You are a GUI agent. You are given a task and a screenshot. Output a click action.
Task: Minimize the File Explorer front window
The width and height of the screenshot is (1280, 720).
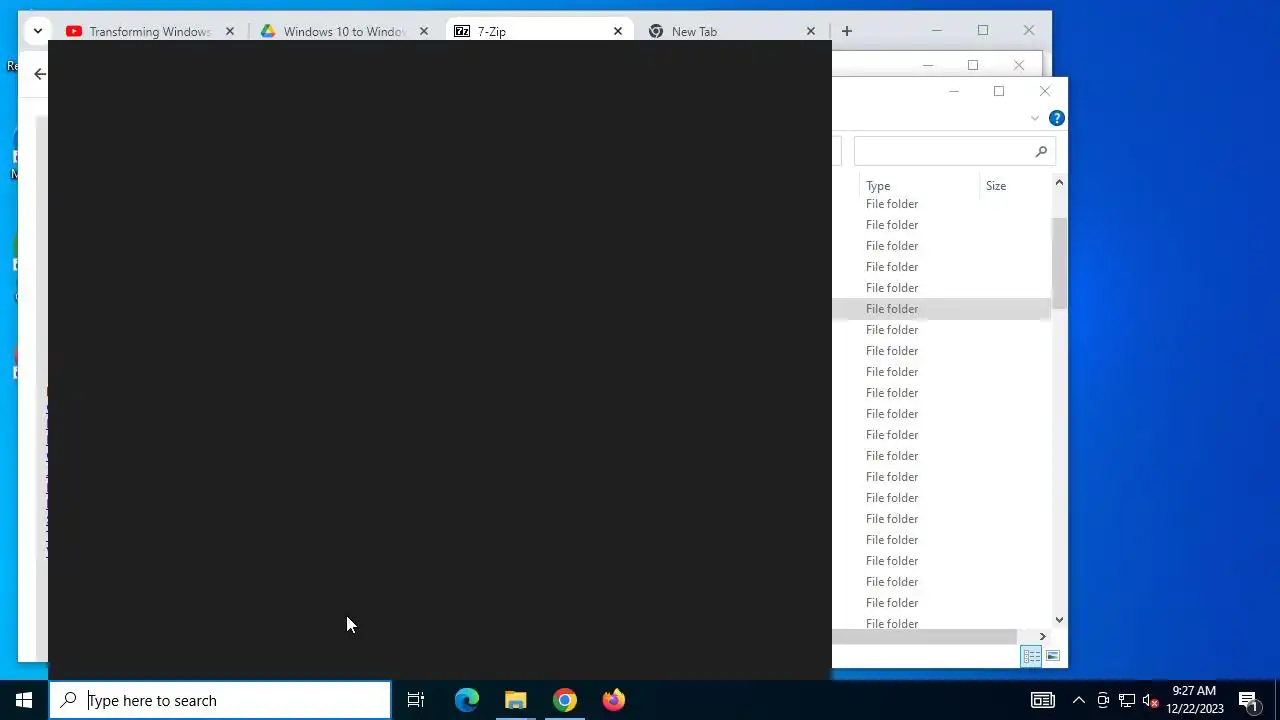[953, 91]
